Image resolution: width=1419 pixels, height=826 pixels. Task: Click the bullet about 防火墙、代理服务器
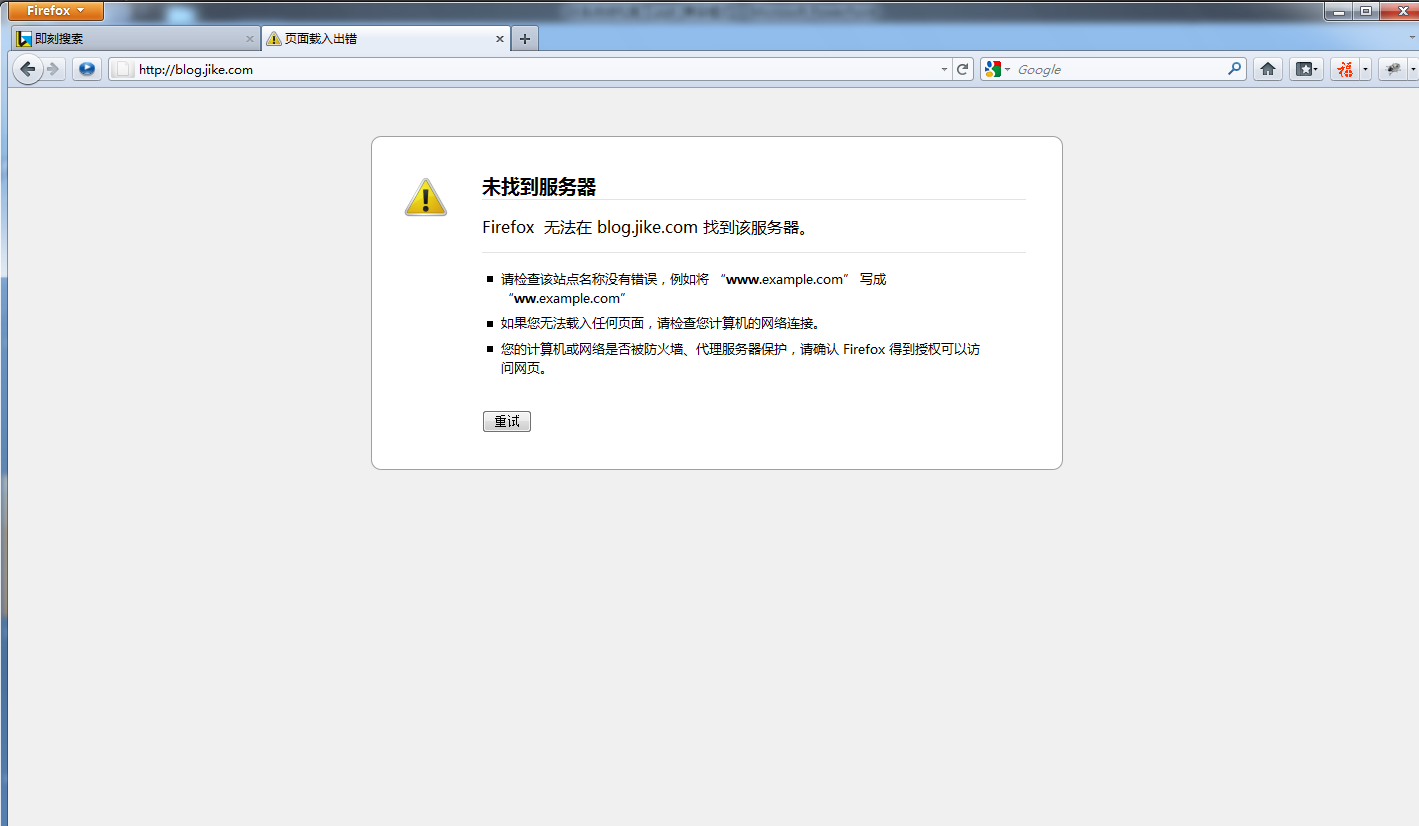point(740,358)
